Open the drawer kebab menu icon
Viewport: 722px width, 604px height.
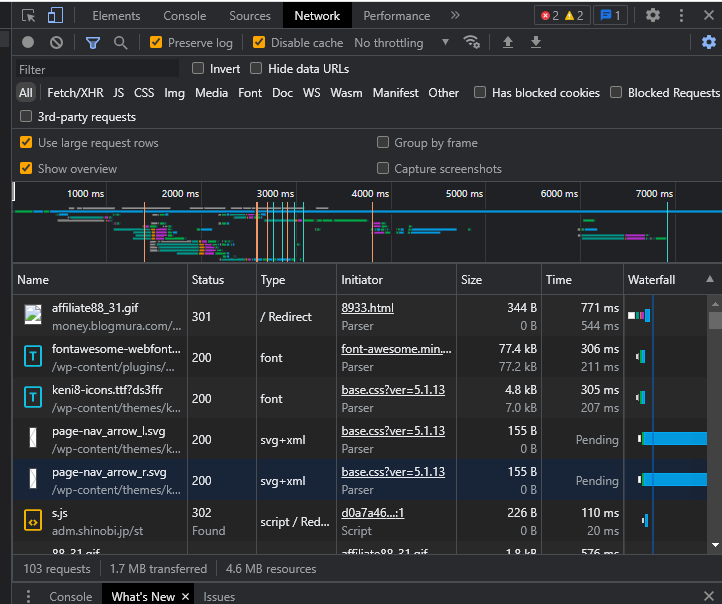28,596
